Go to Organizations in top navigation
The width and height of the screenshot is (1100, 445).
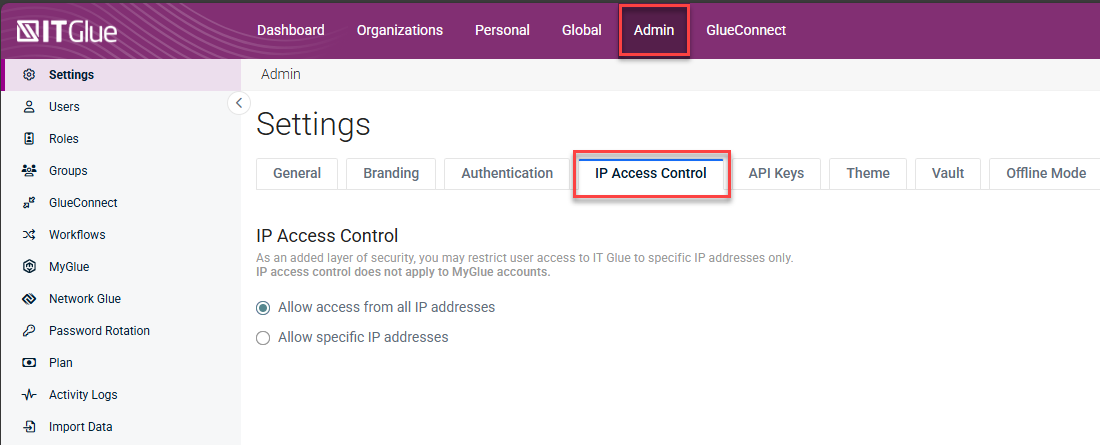pos(400,30)
